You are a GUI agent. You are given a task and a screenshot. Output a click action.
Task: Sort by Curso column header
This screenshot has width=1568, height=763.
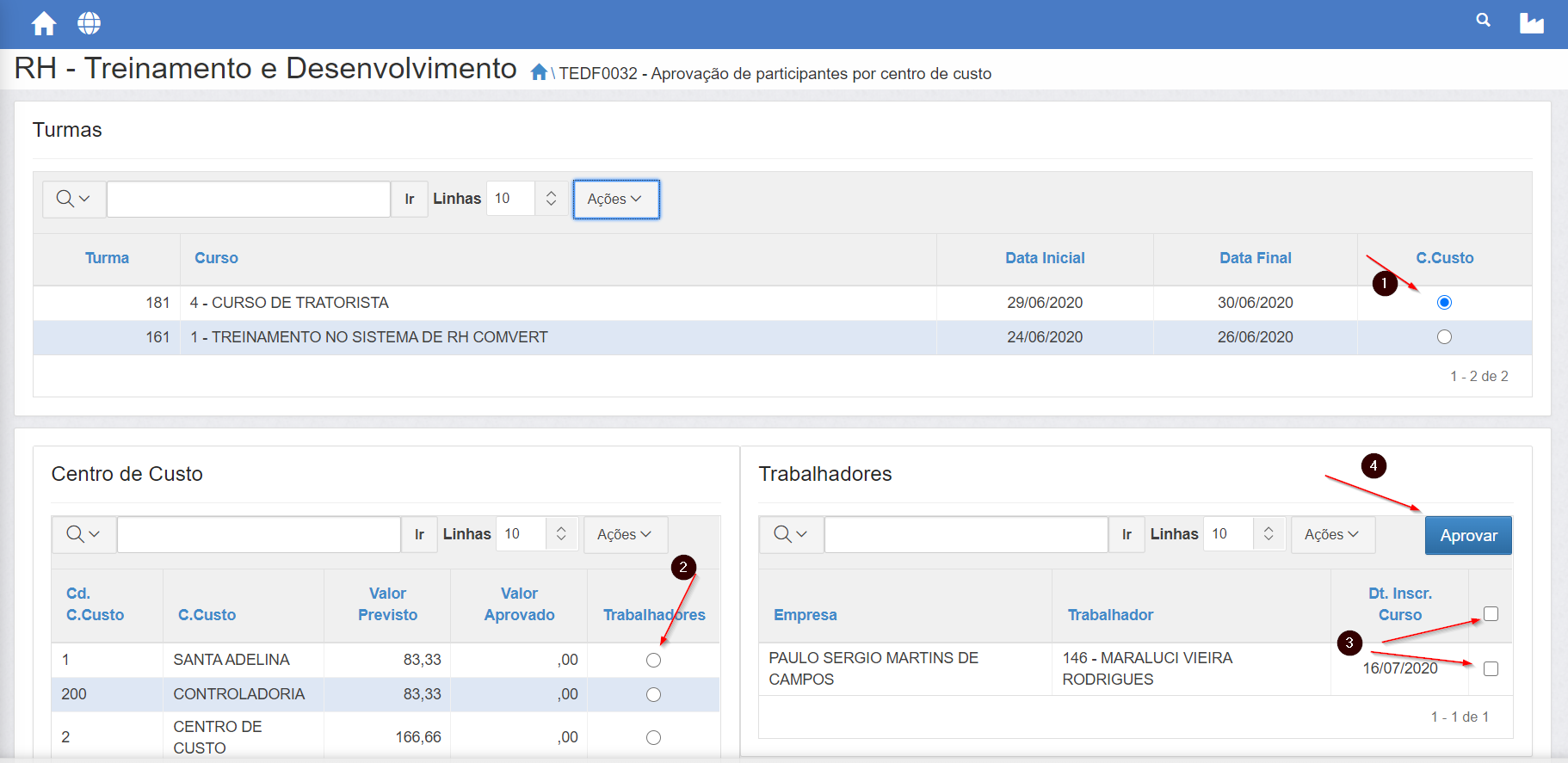(x=216, y=258)
